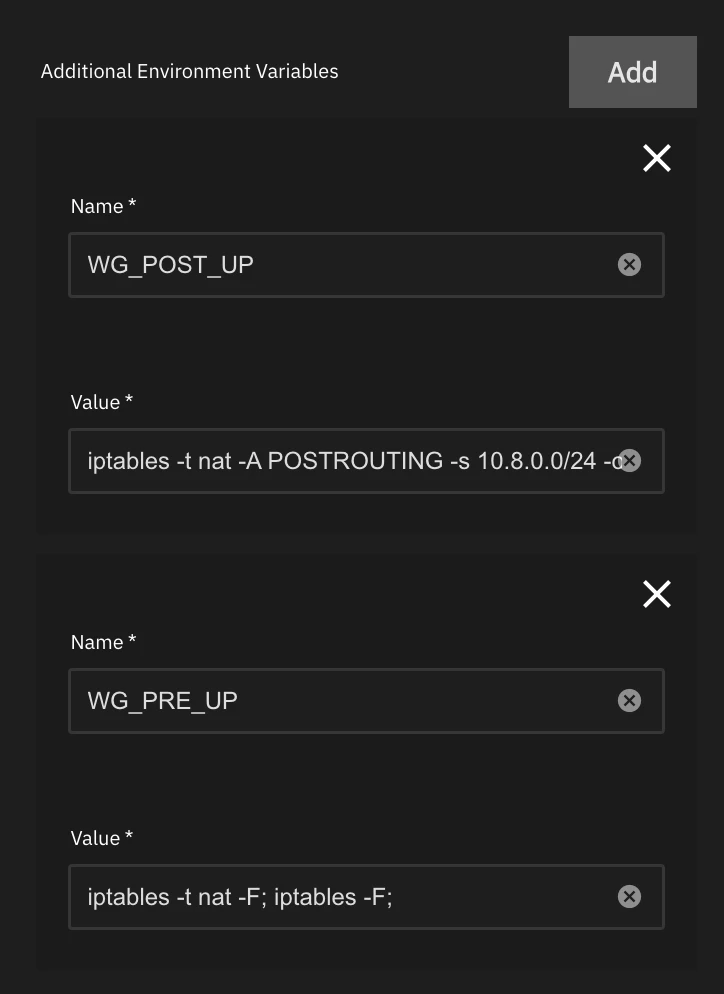Image resolution: width=724 pixels, height=994 pixels.
Task: Clear the 'iptables -F' value field
Action: 629,897
